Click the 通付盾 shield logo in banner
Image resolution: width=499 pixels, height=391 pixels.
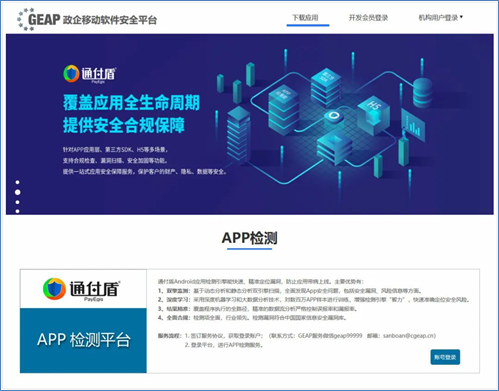[x=71, y=74]
